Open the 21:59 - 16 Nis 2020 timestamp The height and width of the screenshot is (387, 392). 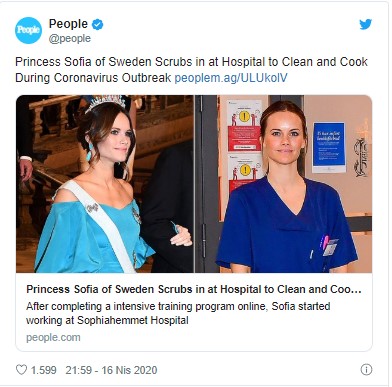pyautogui.click(x=111, y=370)
